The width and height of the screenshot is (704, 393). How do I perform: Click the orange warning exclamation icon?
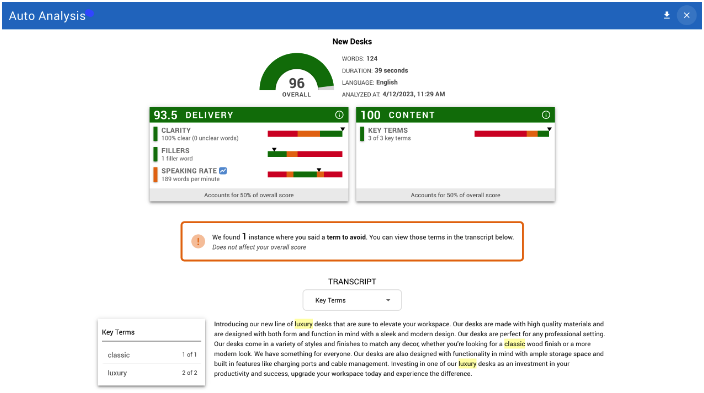(x=198, y=241)
